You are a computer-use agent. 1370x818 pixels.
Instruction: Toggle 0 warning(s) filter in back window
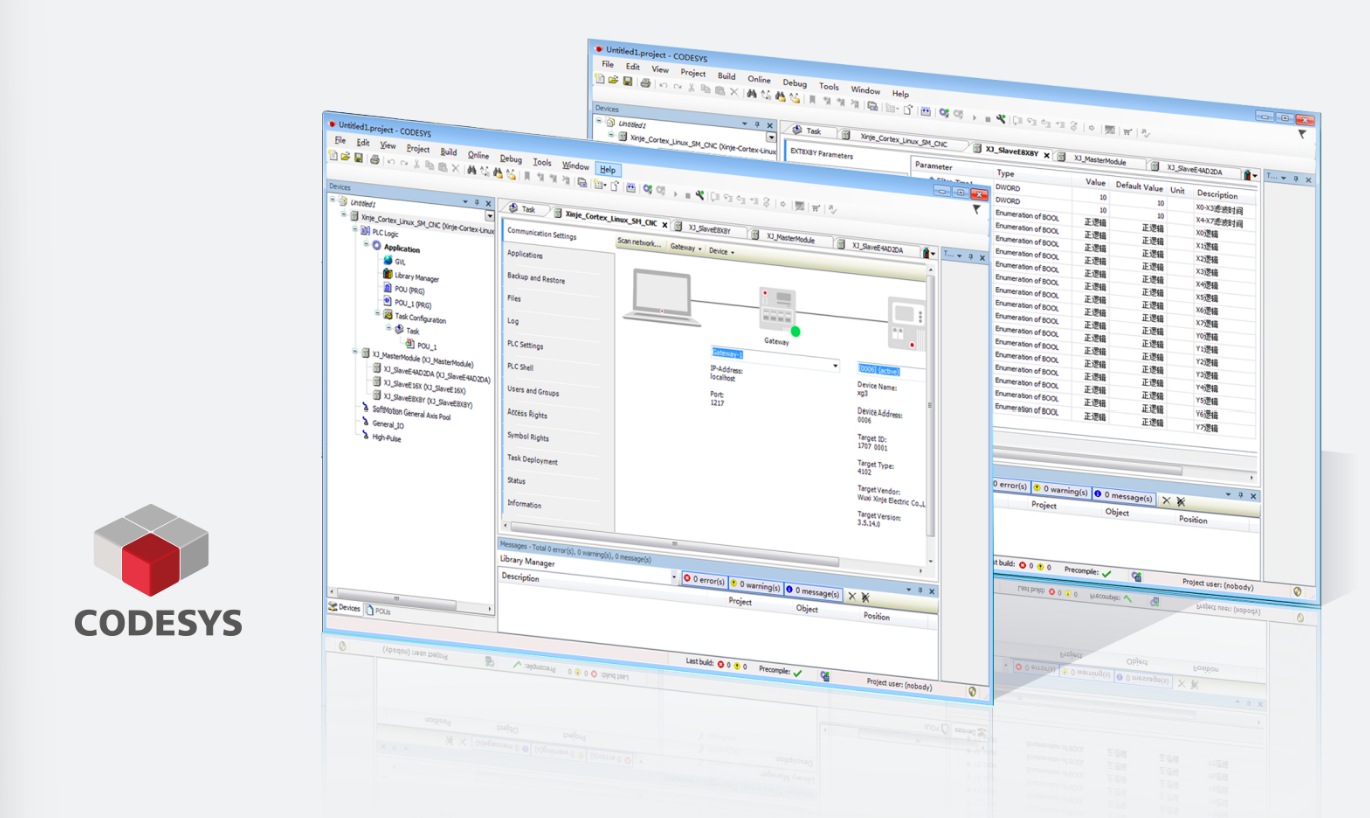(1061, 491)
